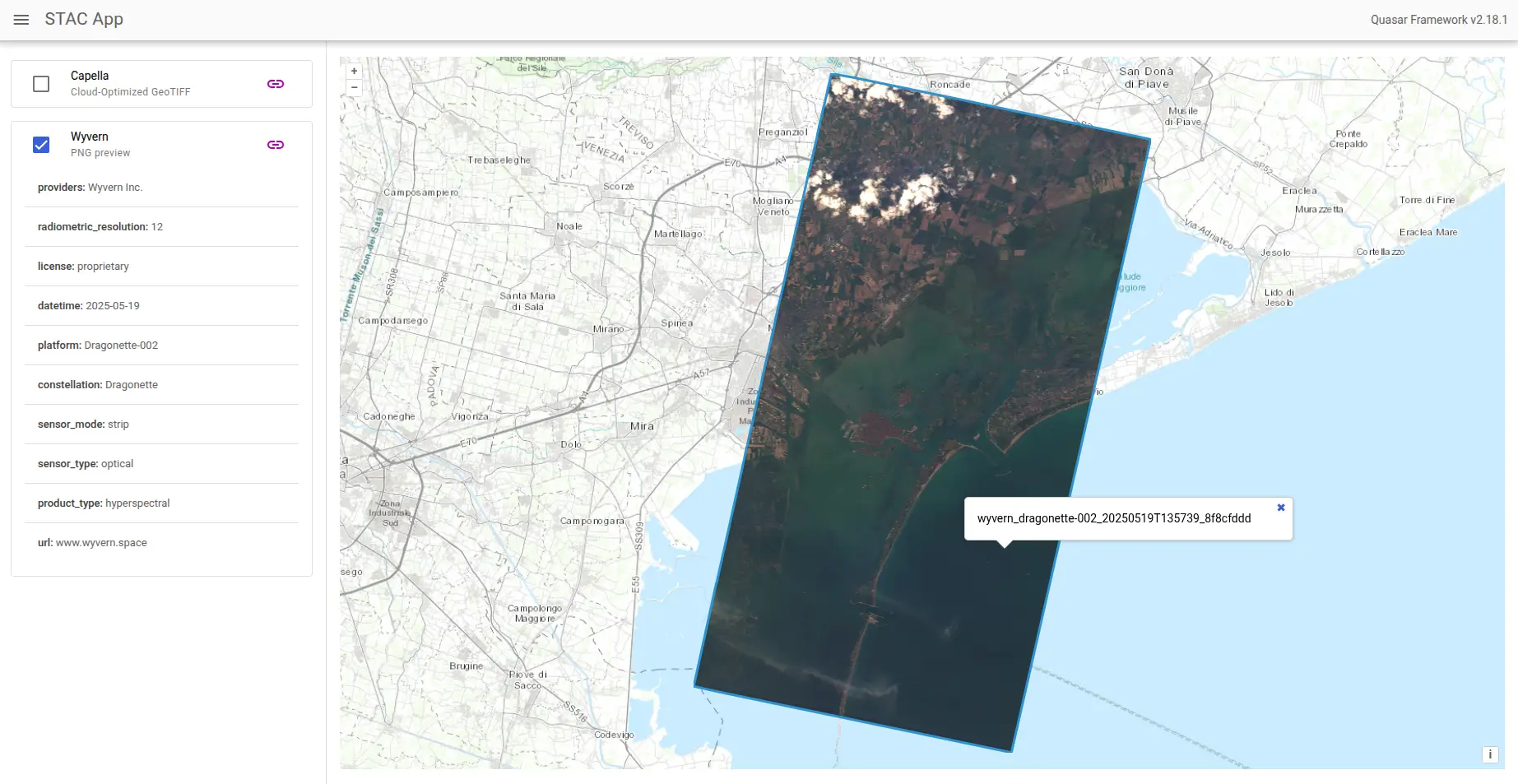Click the popup item ID text
The width and height of the screenshot is (1518, 784).
(1114, 518)
